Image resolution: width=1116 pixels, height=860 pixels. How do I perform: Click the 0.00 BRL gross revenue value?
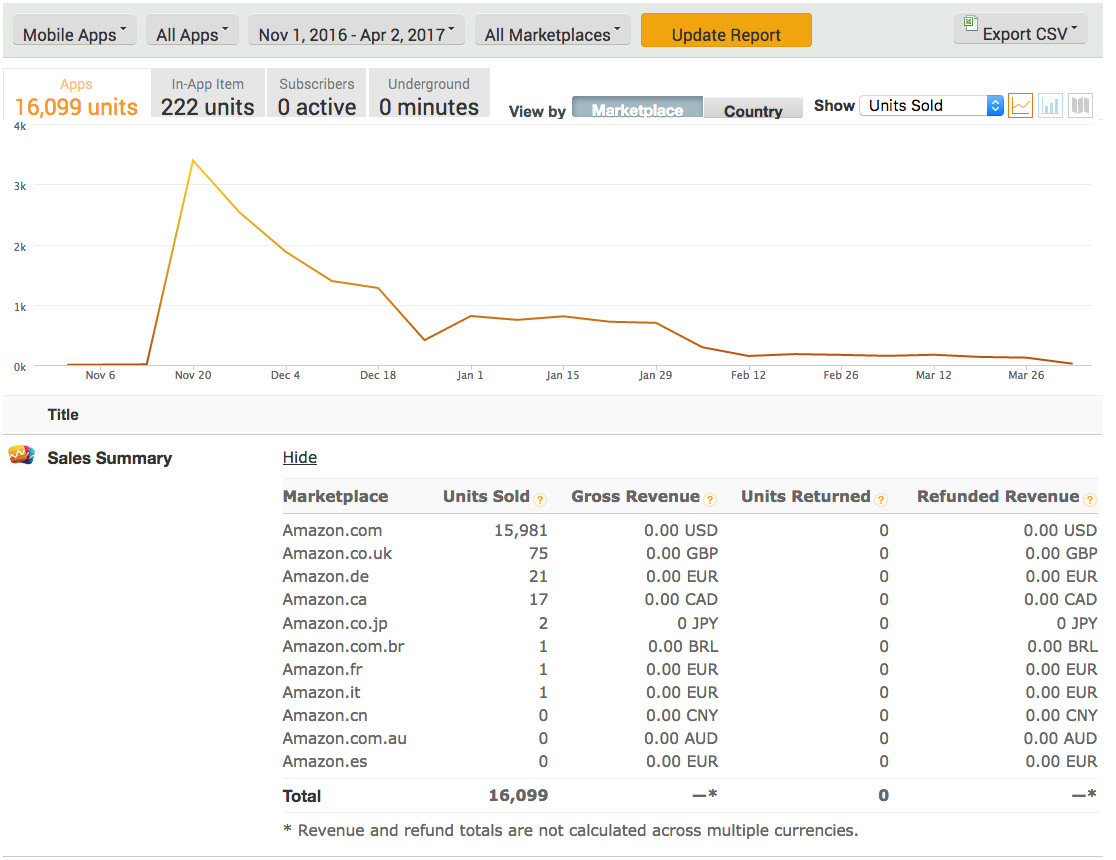click(x=683, y=646)
